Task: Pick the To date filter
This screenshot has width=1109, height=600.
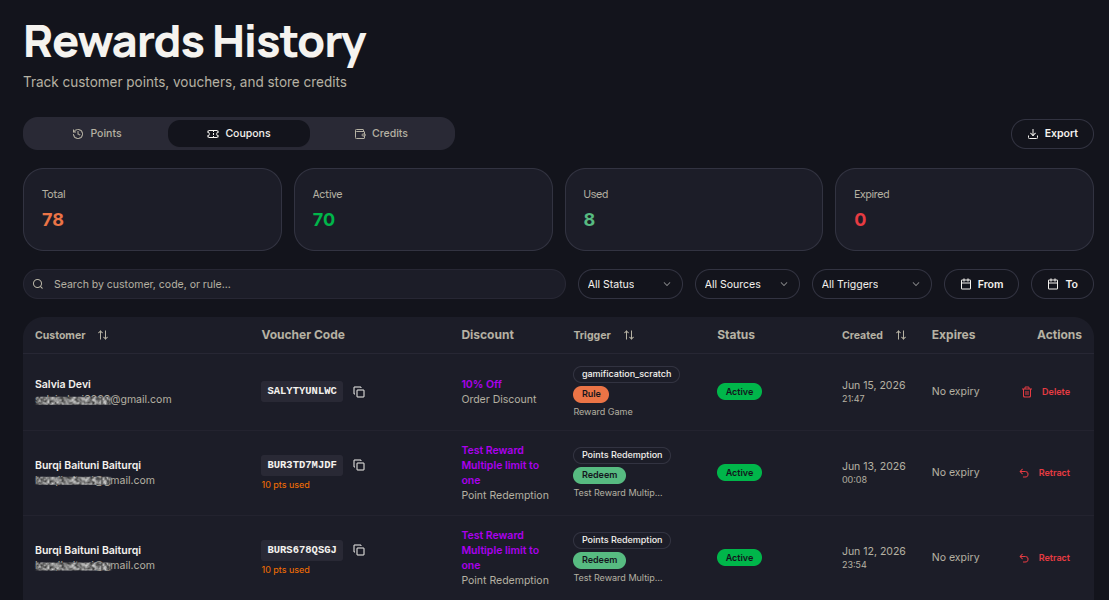Action: (x=1062, y=284)
